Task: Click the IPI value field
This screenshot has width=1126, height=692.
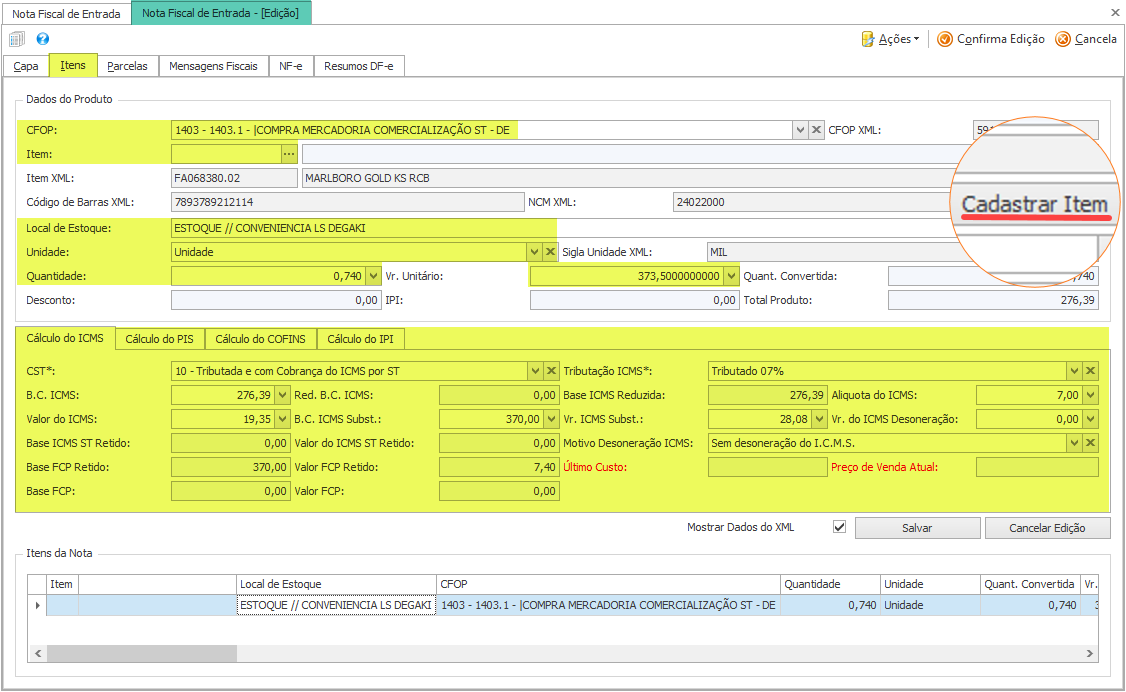Action: pyautogui.click(x=635, y=300)
